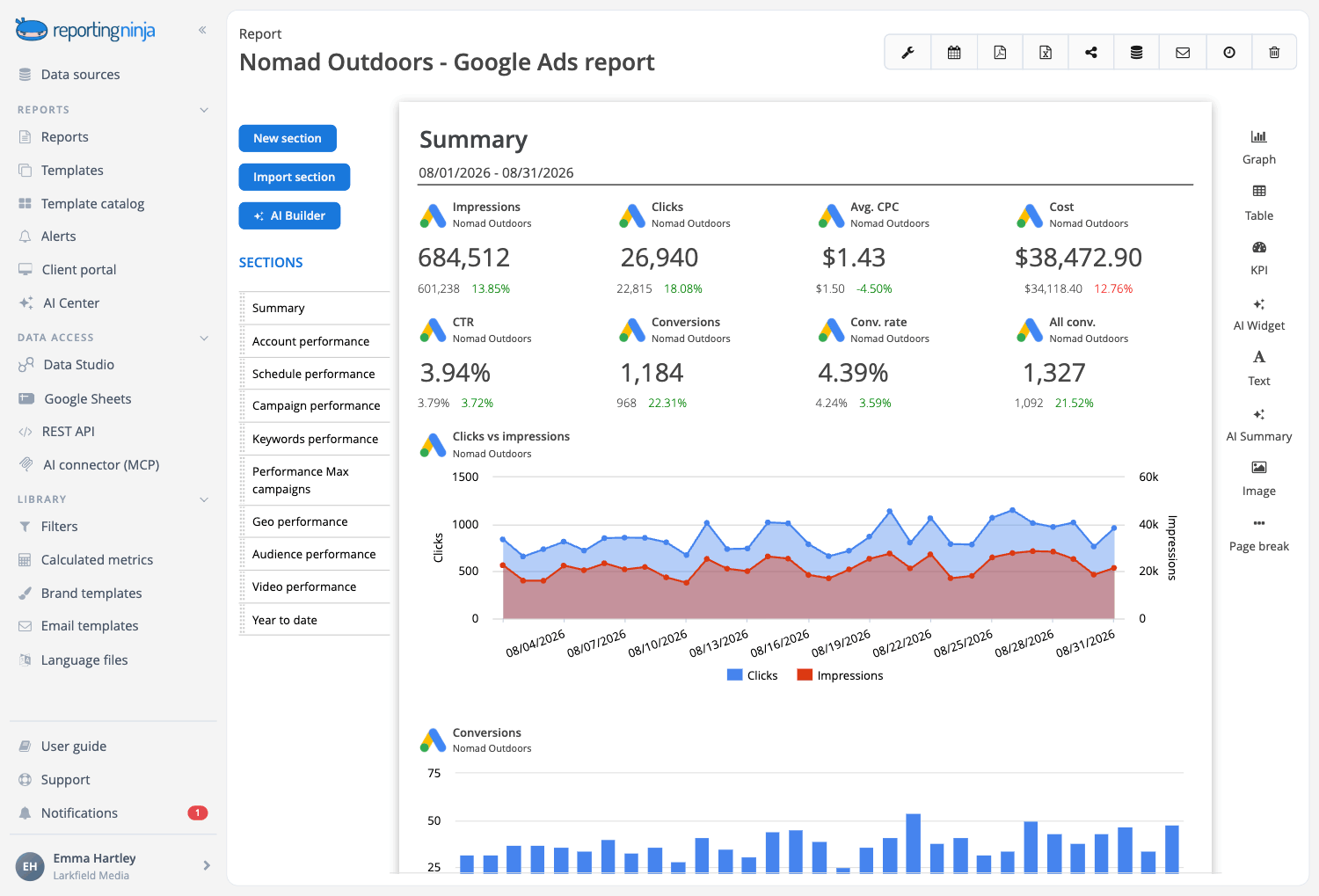Select Keywords performance section
The width and height of the screenshot is (1319, 896).
(315, 439)
